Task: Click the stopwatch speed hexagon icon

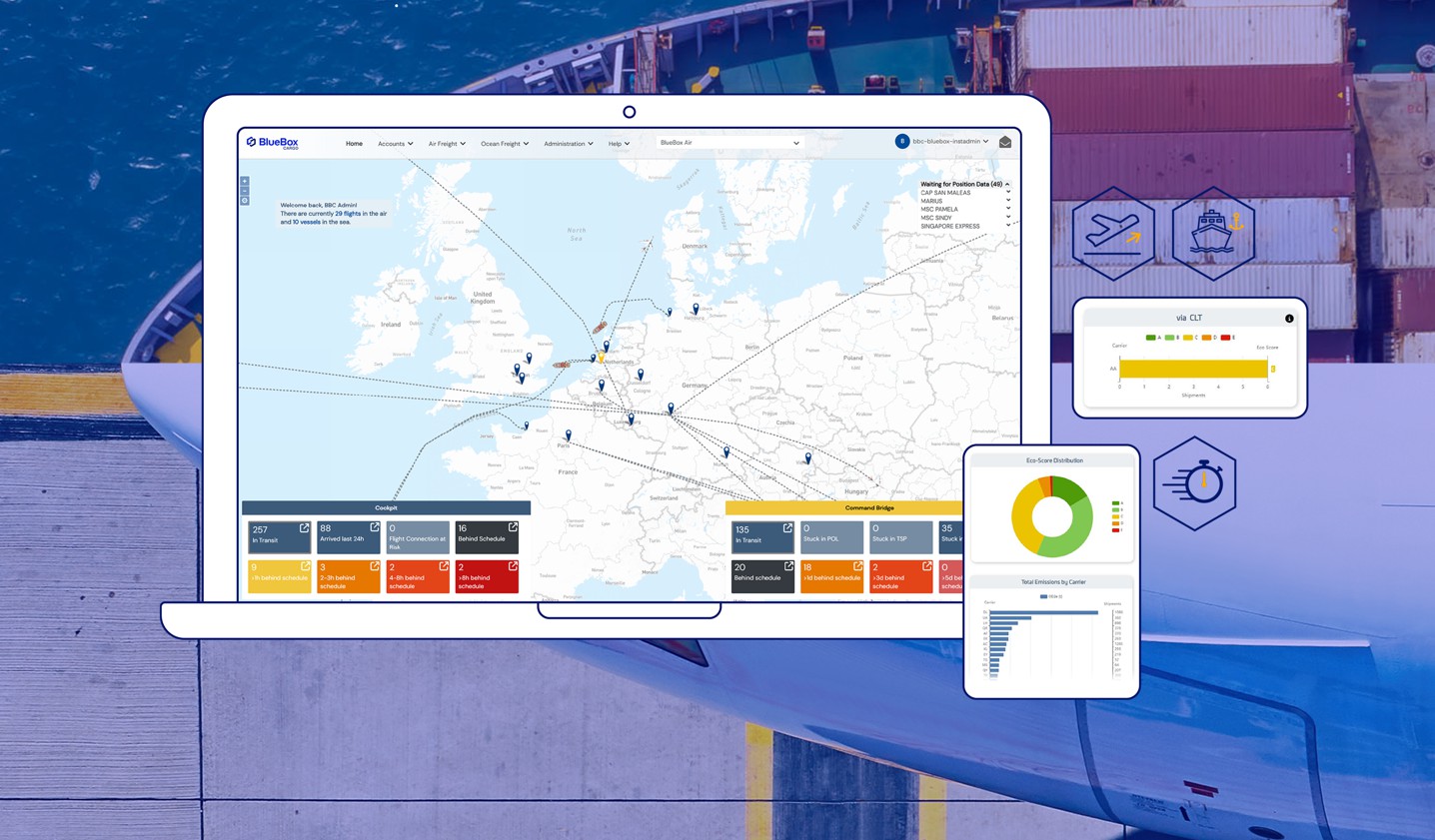Action: coord(1194,483)
